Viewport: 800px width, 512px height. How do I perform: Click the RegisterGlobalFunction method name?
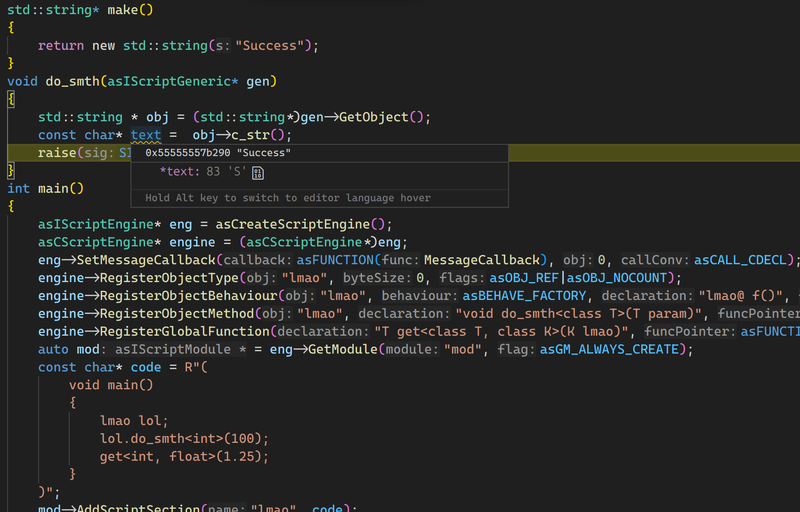point(185,331)
